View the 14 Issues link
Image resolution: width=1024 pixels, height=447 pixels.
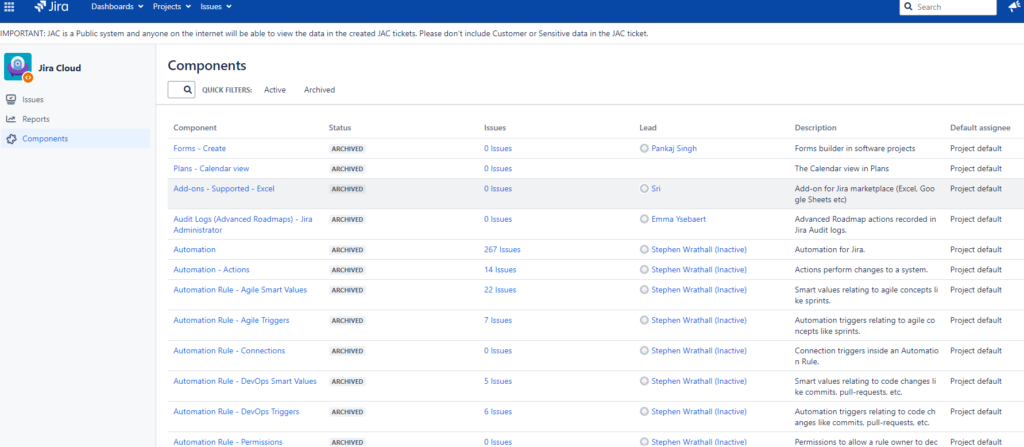tap(500, 269)
